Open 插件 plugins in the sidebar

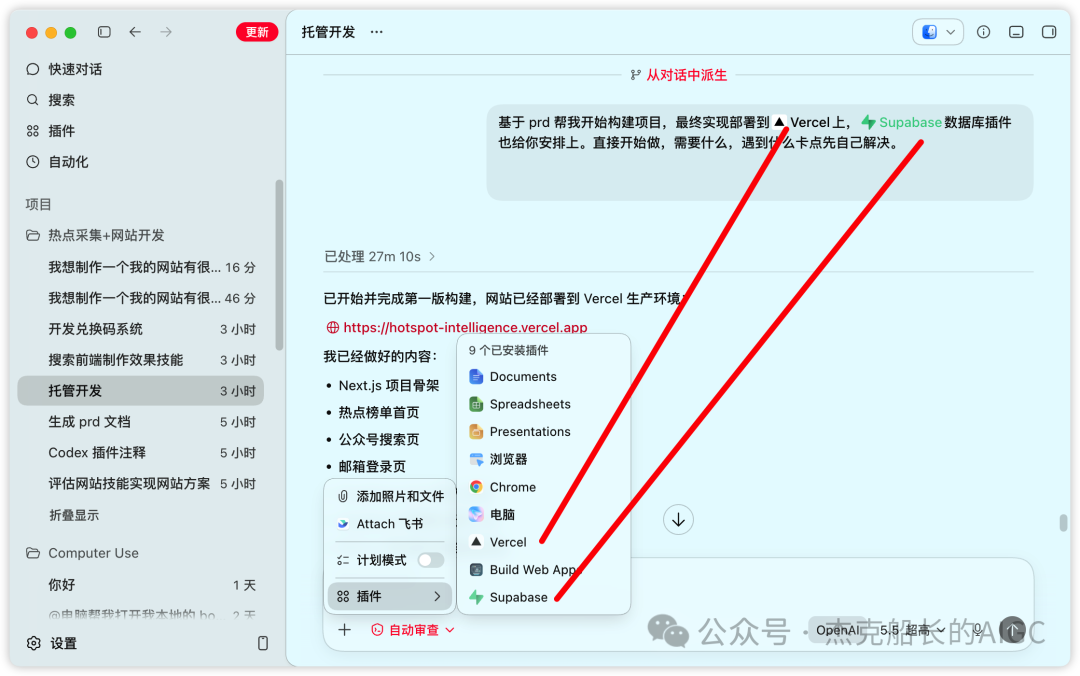61,131
